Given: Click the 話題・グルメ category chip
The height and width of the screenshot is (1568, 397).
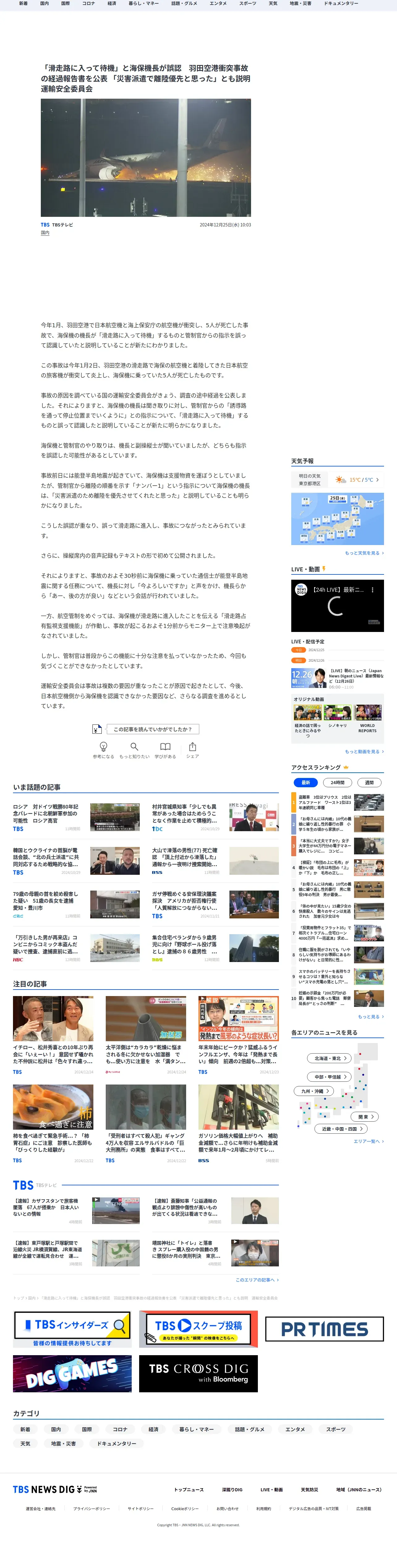Looking at the screenshot, I should tap(250, 1429).
